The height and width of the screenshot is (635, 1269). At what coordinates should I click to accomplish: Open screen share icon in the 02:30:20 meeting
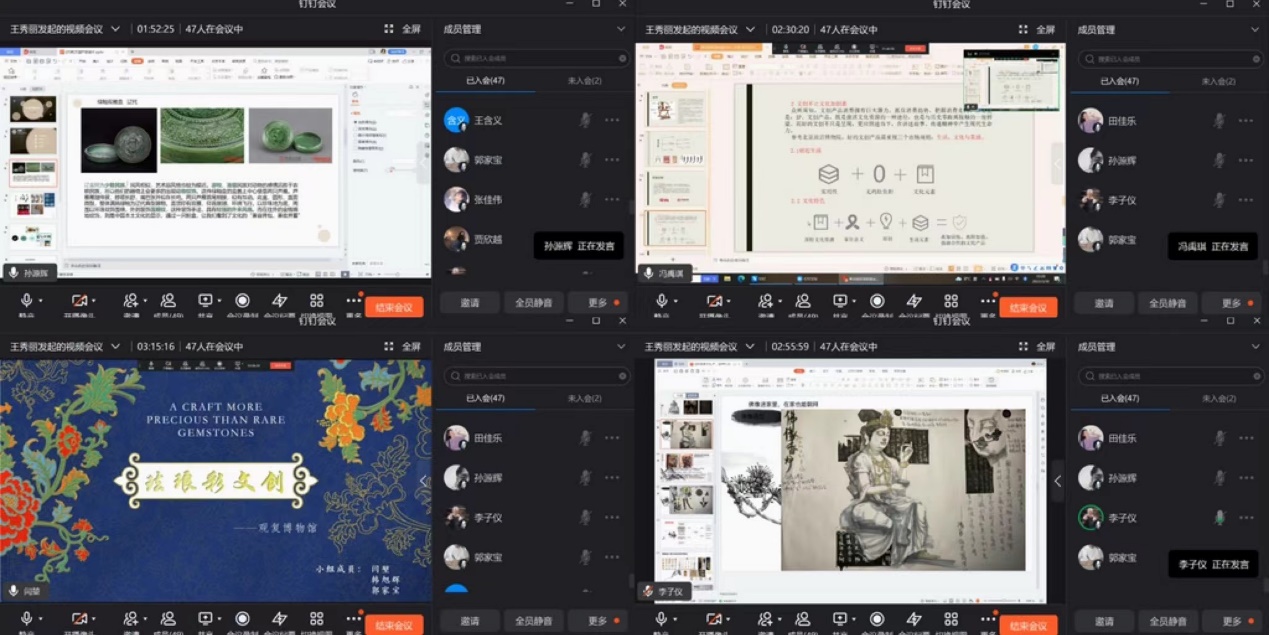point(839,300)
